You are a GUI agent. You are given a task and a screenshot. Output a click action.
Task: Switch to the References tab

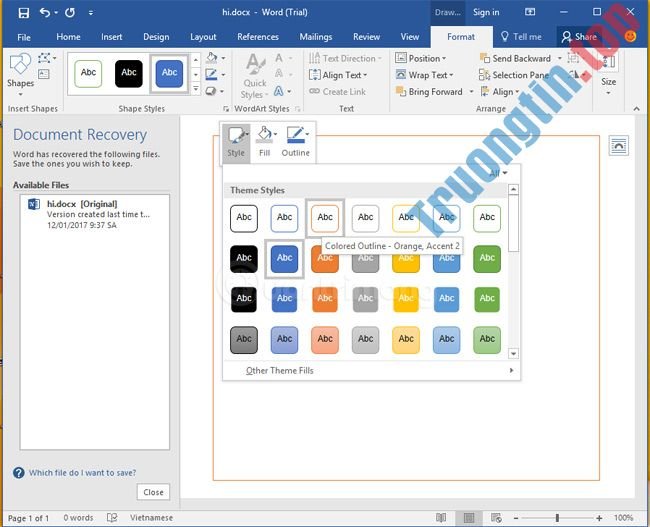(x=258, y=37)
